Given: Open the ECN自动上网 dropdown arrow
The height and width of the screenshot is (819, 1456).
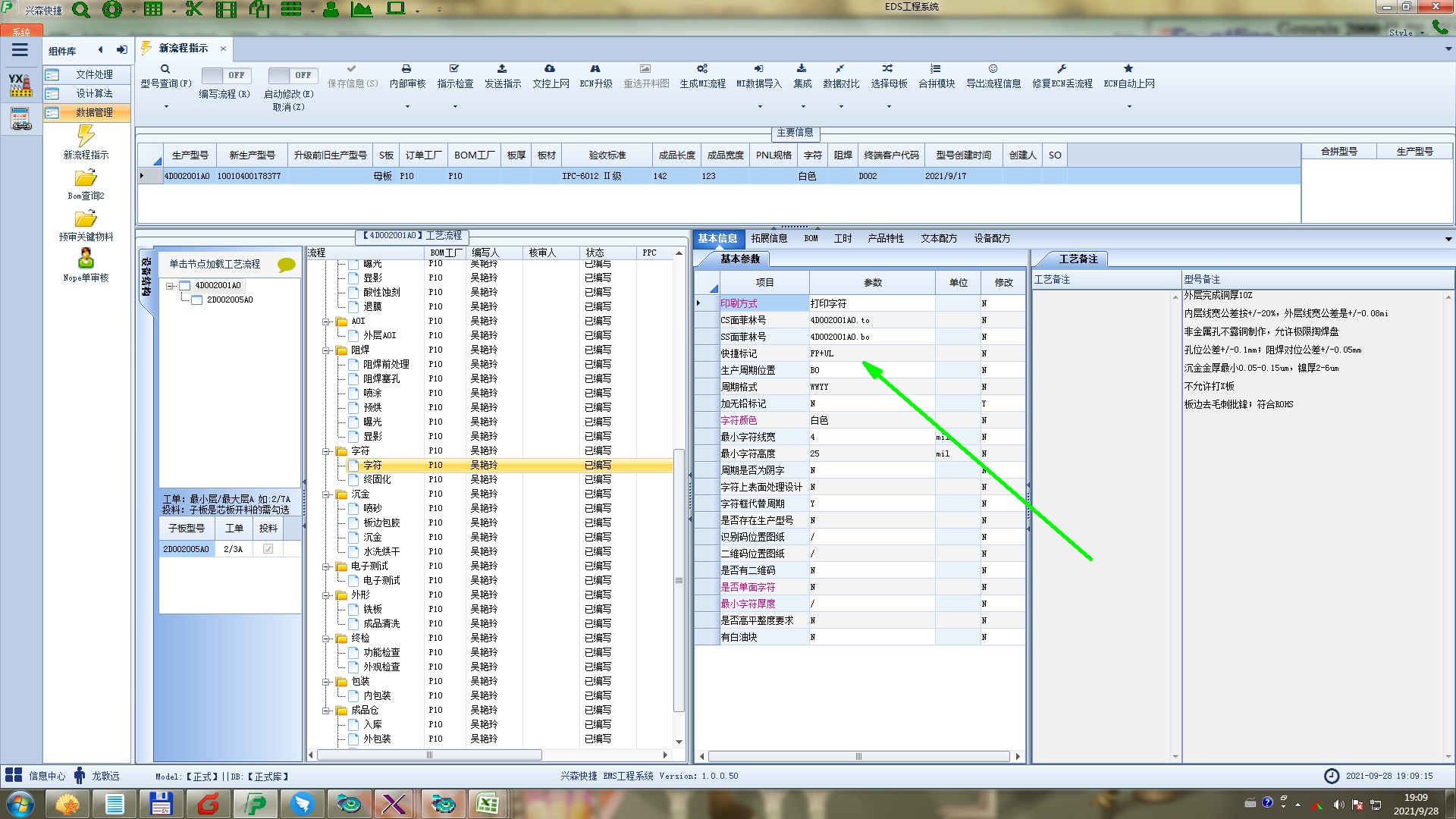Looking at the screenshot, I should click(x=1129, y=106).
